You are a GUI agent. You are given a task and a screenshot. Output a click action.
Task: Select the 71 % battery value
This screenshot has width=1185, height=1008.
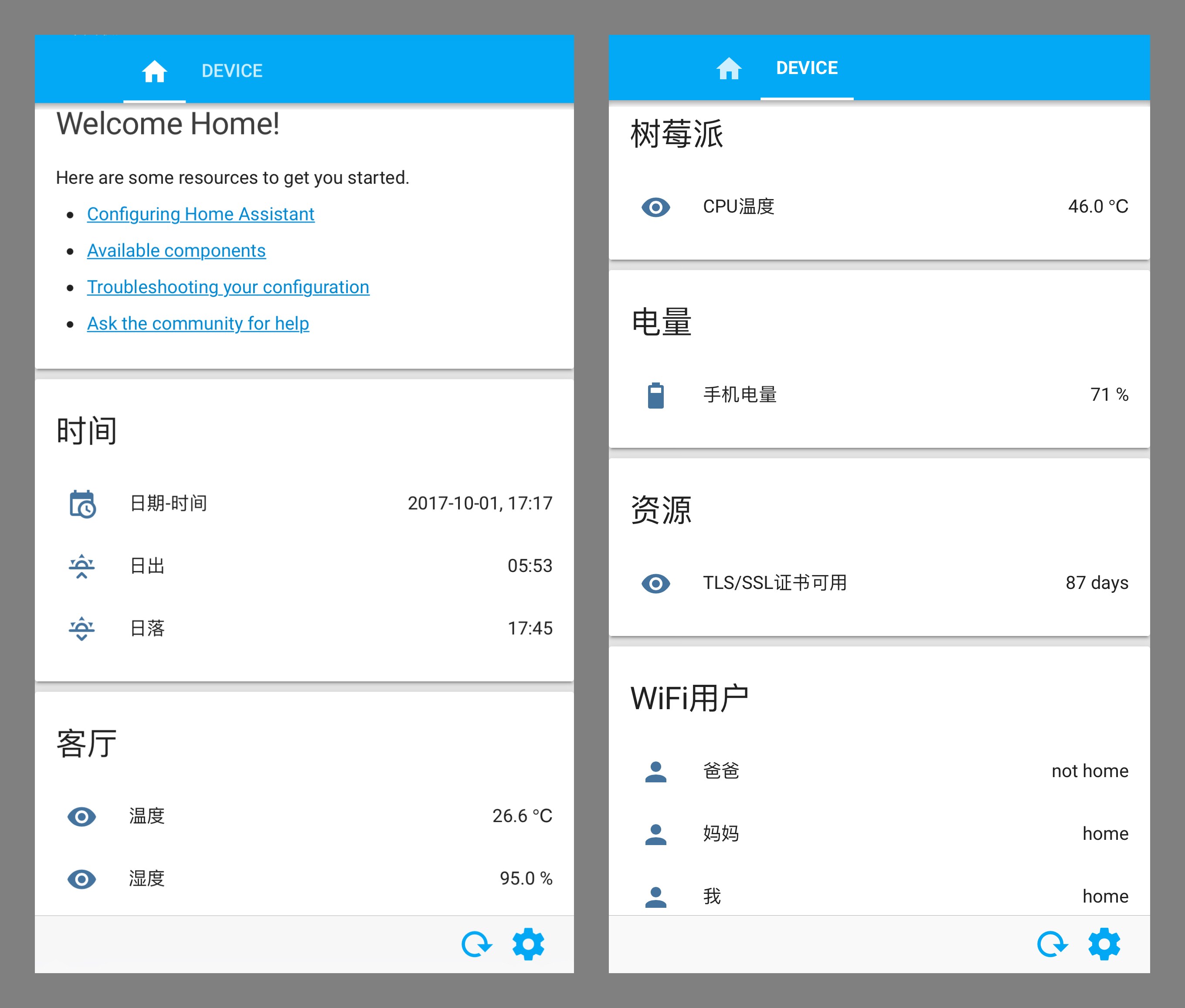coord(1109,395)
